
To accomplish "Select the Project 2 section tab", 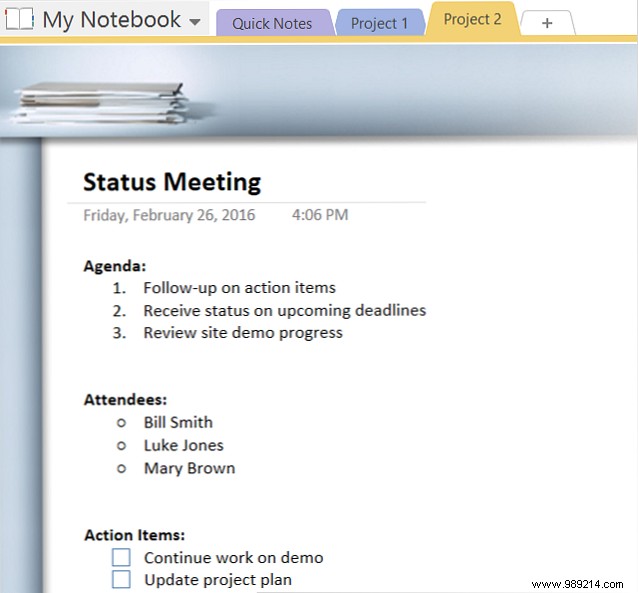I will tap(472, 19).
